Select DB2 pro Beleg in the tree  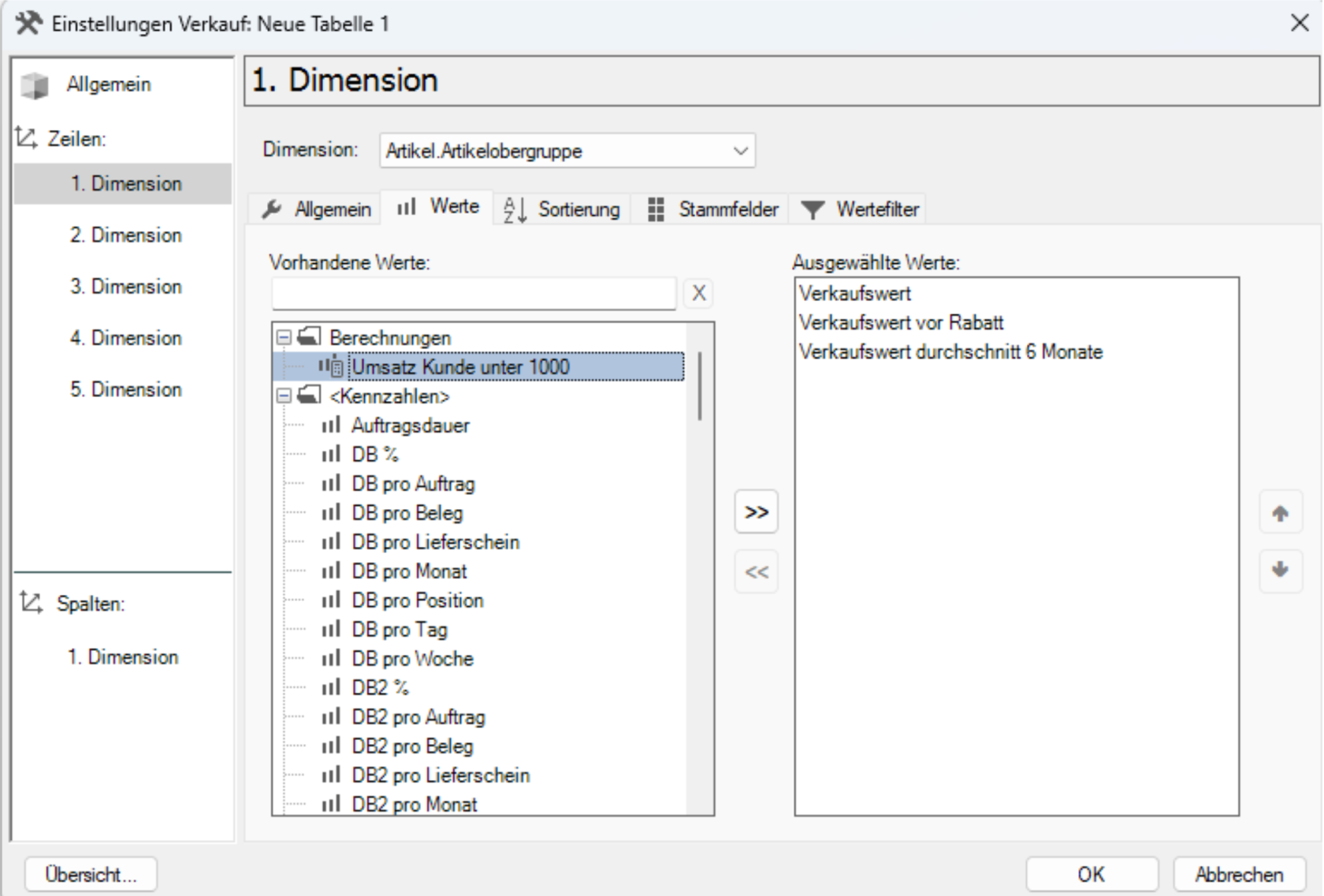click(x=412, y=746)
